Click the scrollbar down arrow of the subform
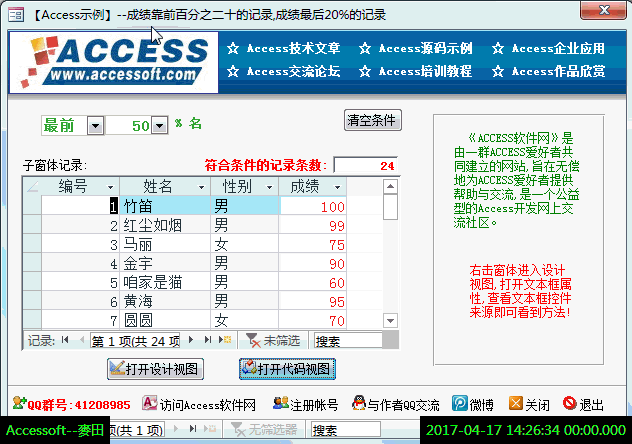 [x=390, y=321]
